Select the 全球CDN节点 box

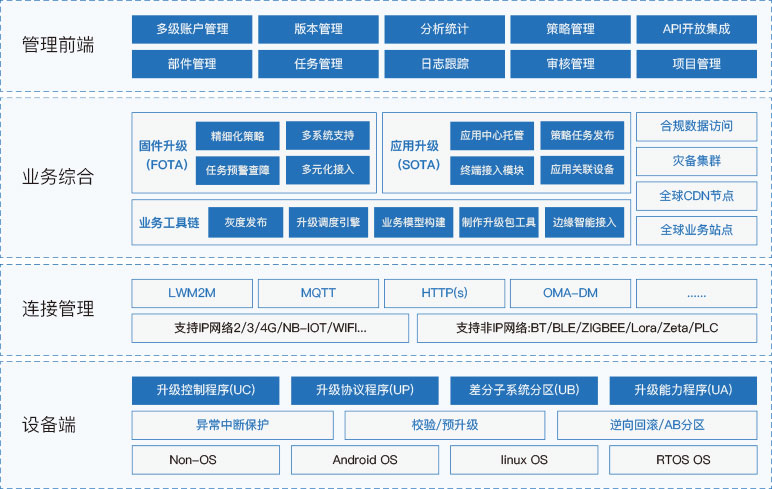pos(696,195)
